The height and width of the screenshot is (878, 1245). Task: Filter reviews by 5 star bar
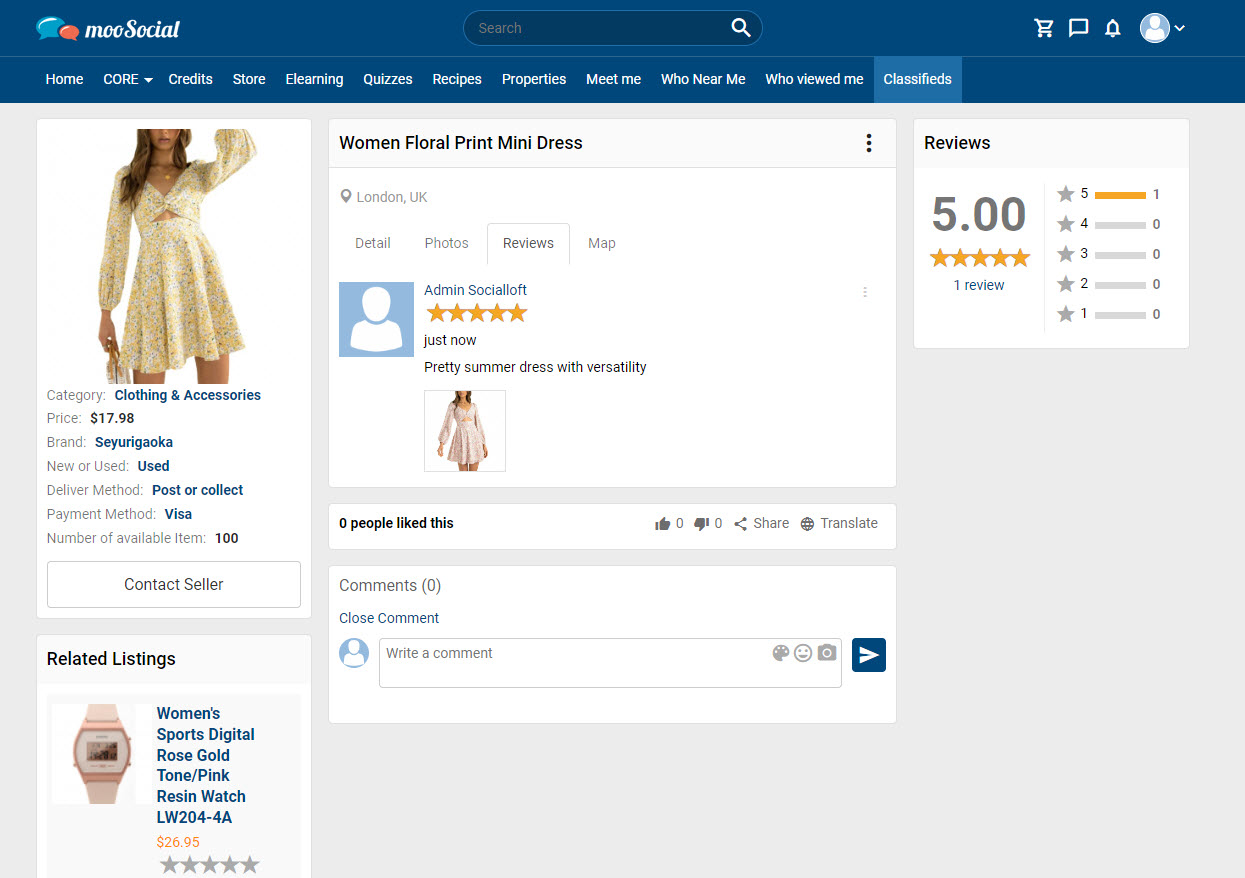1120,195
